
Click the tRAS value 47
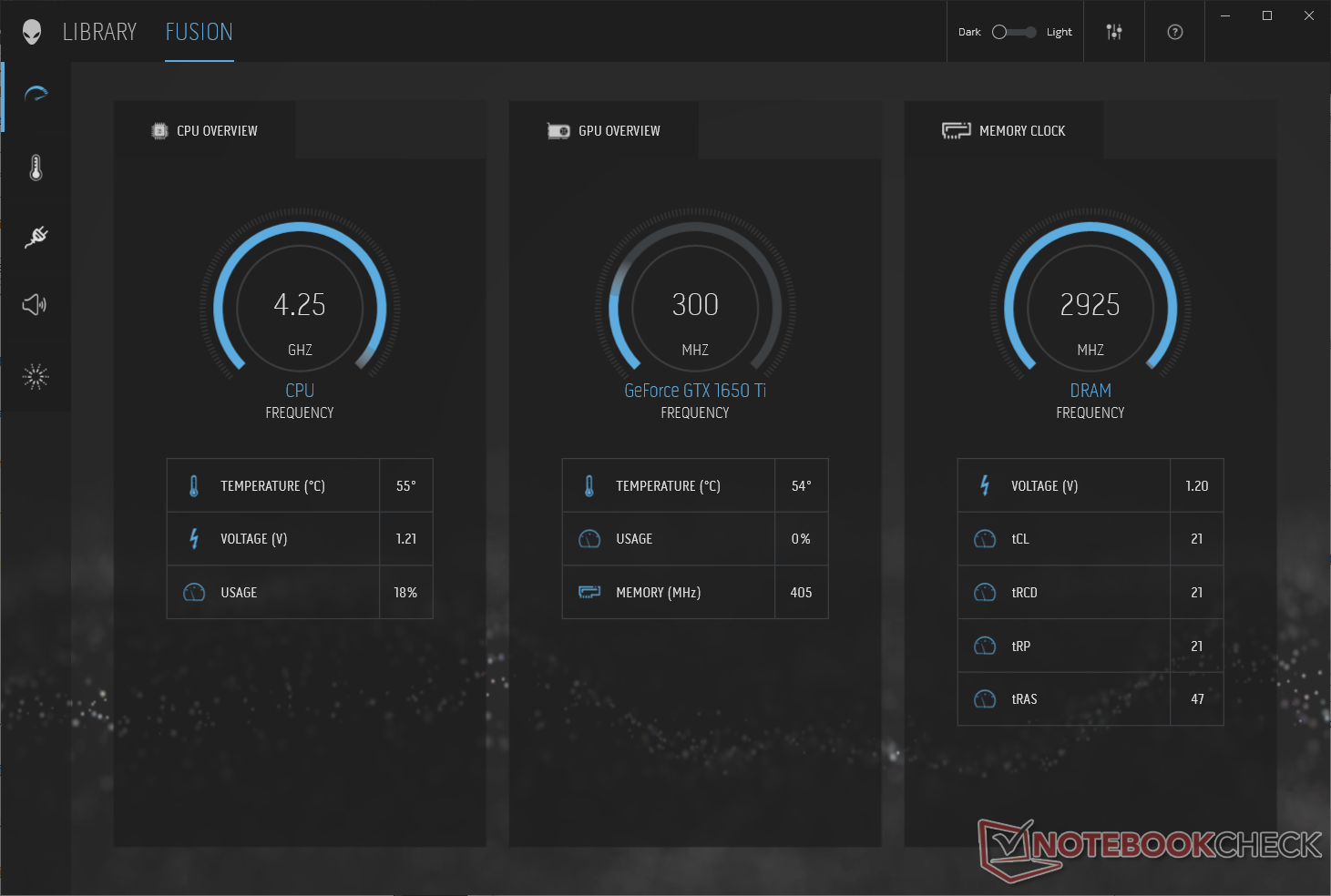[x=1197, y=699]
